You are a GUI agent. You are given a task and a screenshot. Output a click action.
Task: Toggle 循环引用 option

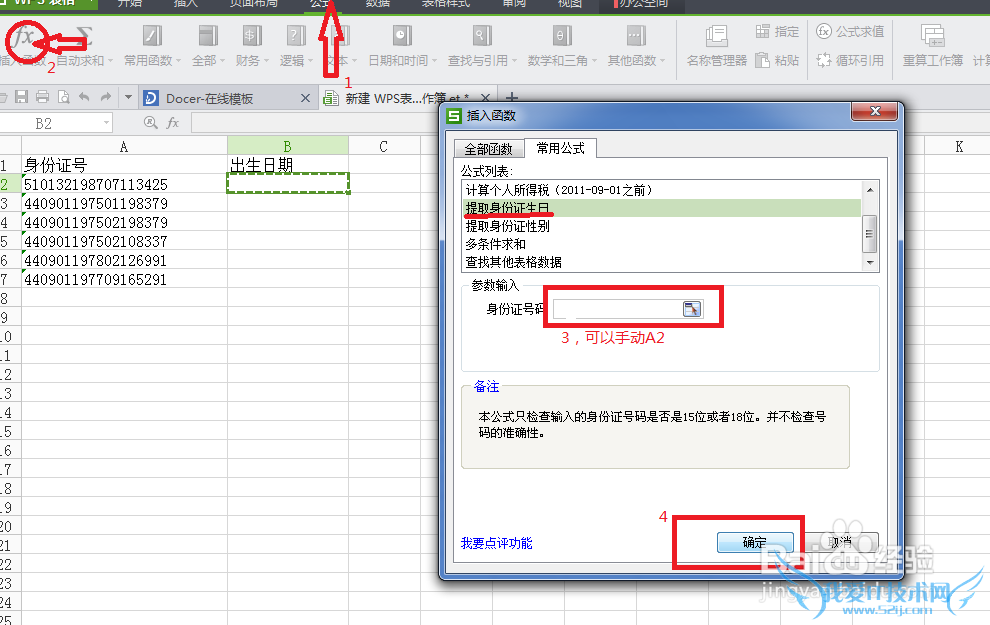pos(850,60)
